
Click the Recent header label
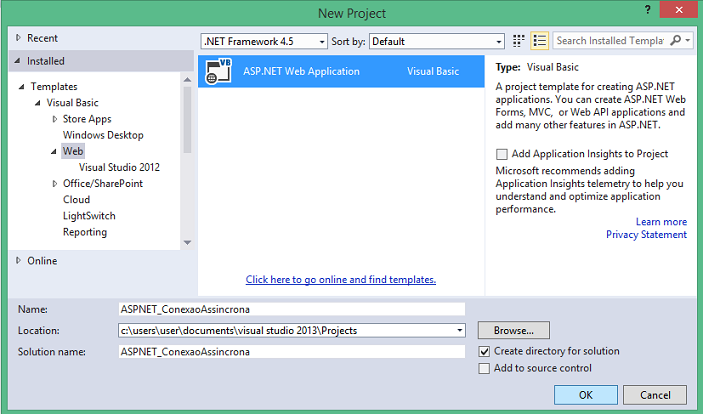pyautogui.click(x=42, y=38)
